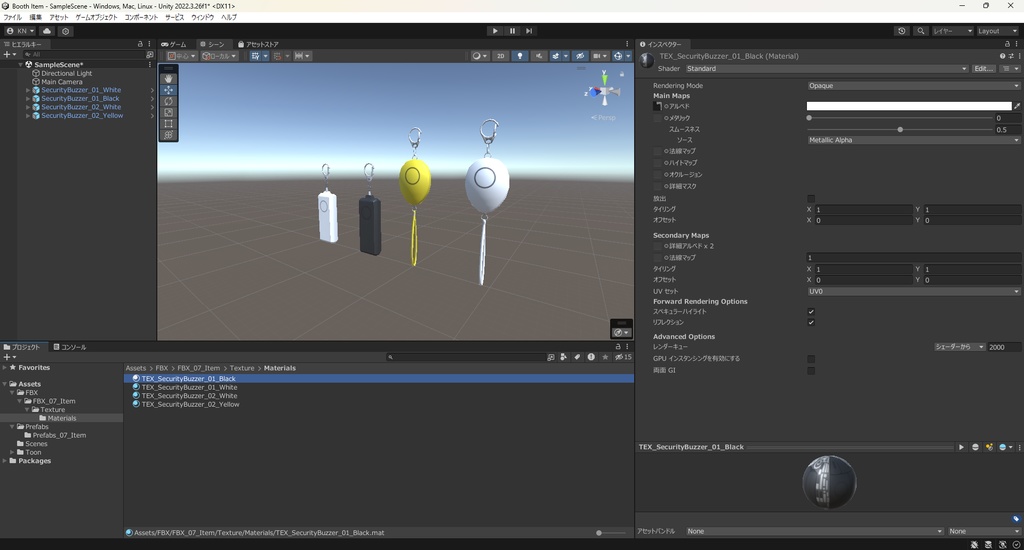The height and width of the screenshot is (550, 1024).
Task: Uncheck the specular highlights checkbox
Action: coord(811,312)
